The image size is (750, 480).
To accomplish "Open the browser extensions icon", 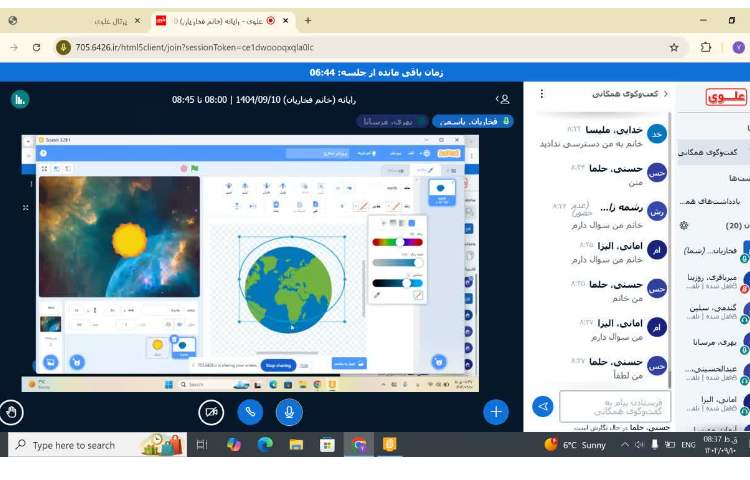I will coord(706,47).
